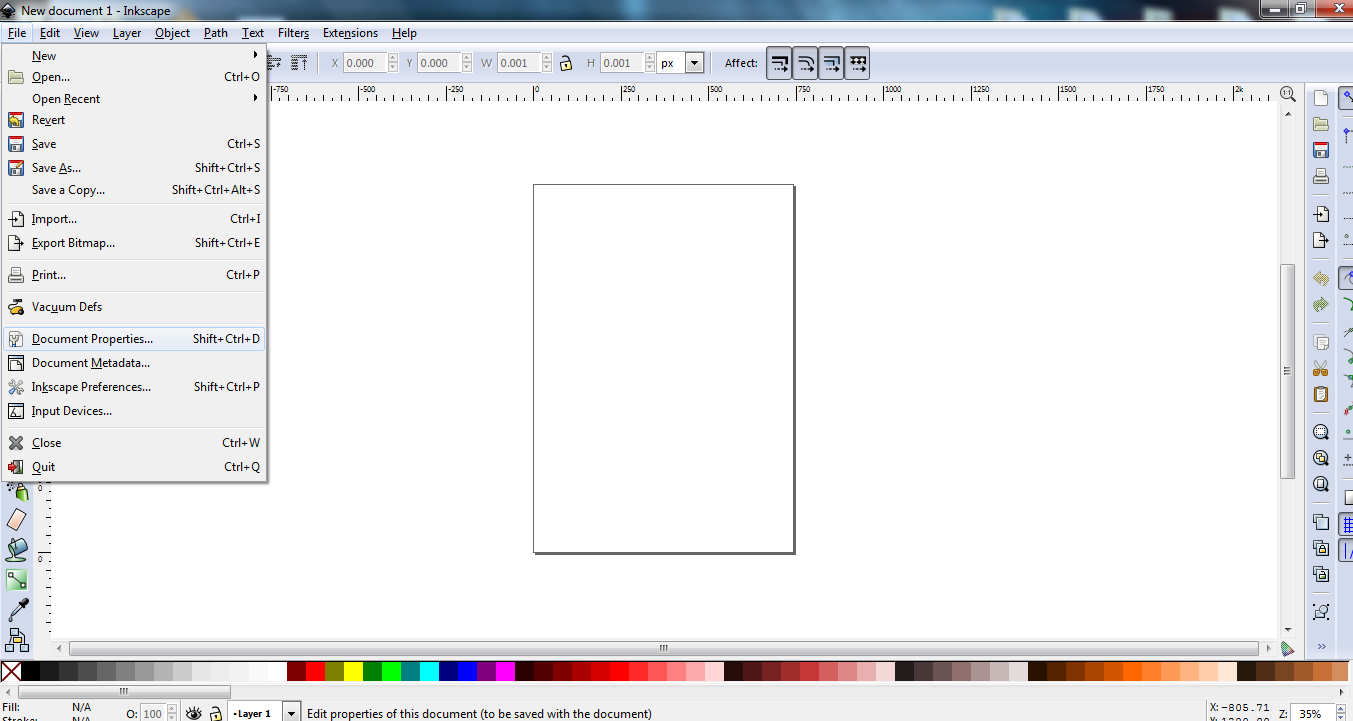
Task: Click the horizontal canvas scrollbar
Action: [664, 649]
